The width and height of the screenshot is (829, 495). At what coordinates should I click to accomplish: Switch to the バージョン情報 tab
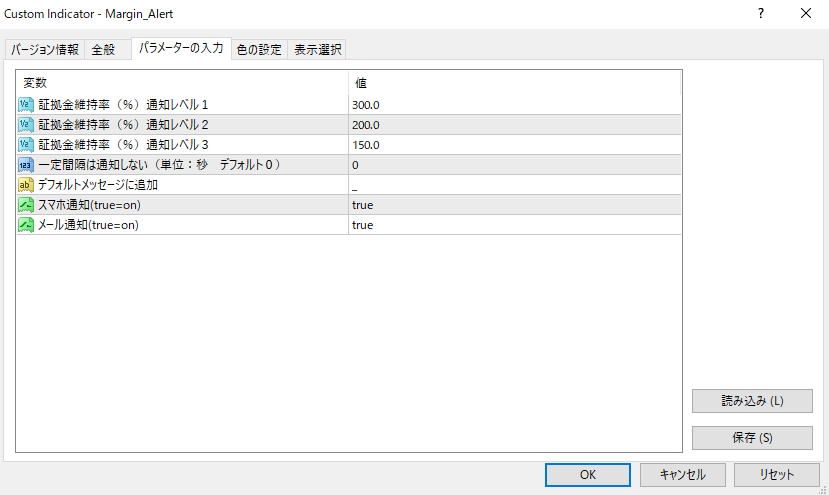45,49
